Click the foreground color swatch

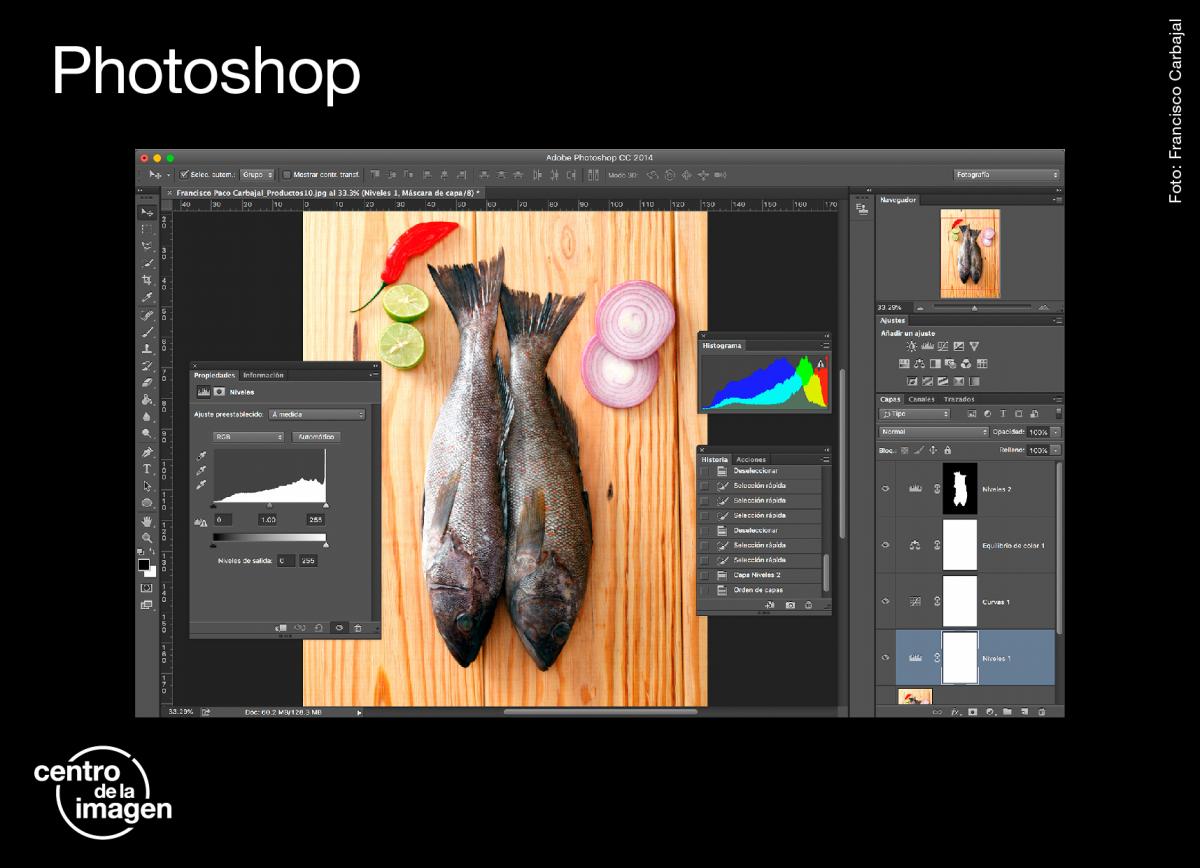144,564
